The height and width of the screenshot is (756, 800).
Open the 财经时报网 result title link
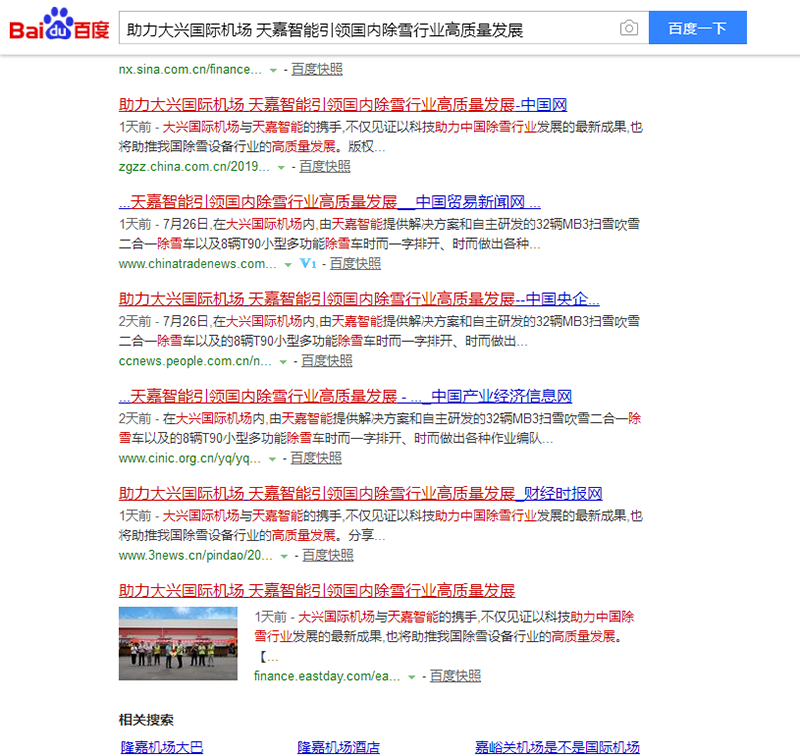click(x=360, y=492)
